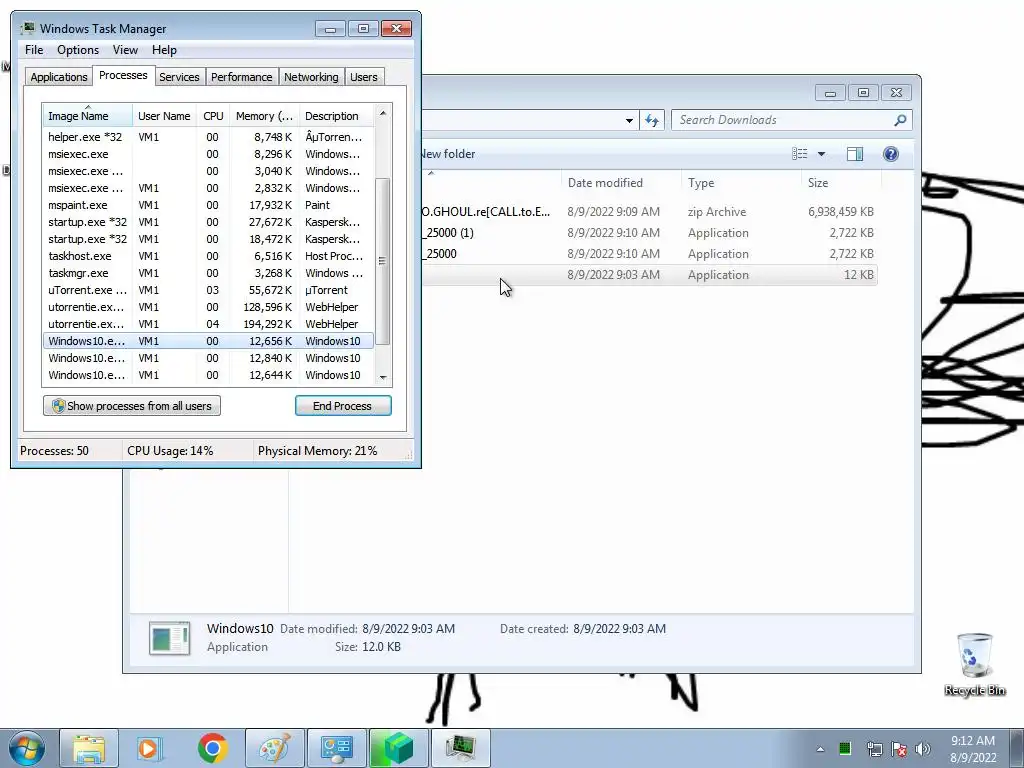Open Windows Explorer from the taskbar
Image resolution: width=1024 pixels, height=768 pixels.
(89, 748)
